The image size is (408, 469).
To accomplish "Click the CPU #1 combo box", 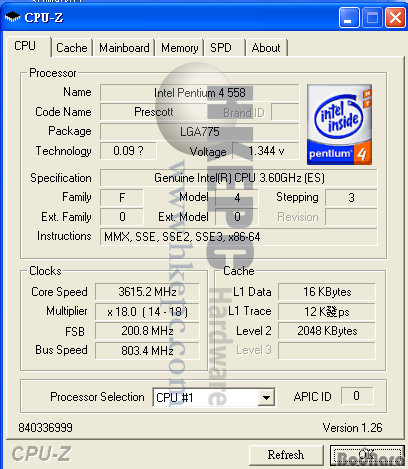I will coord(214,397).
